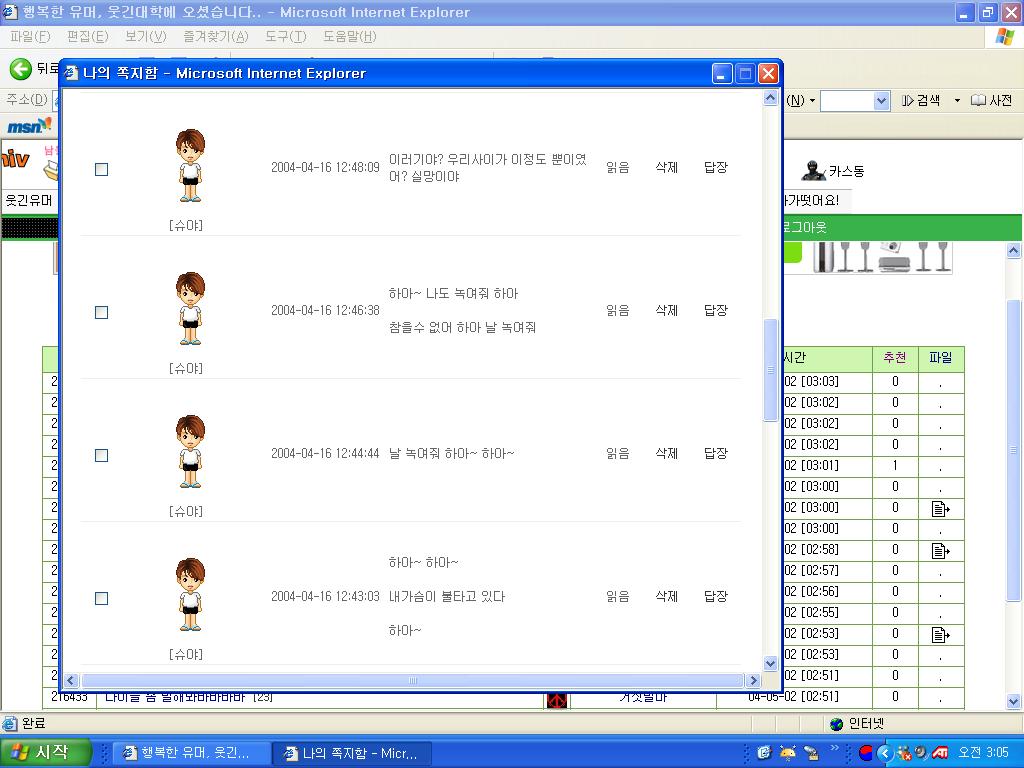Check the box for the 12:48:09 message
The height and width of the screenshot is (768, 1024).
click(101, 169)
